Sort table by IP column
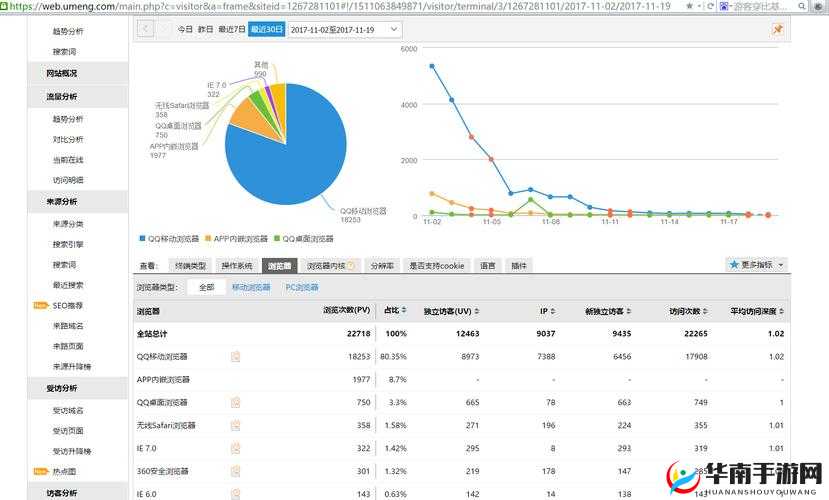The image size is (829, 500). pos(547,311)
